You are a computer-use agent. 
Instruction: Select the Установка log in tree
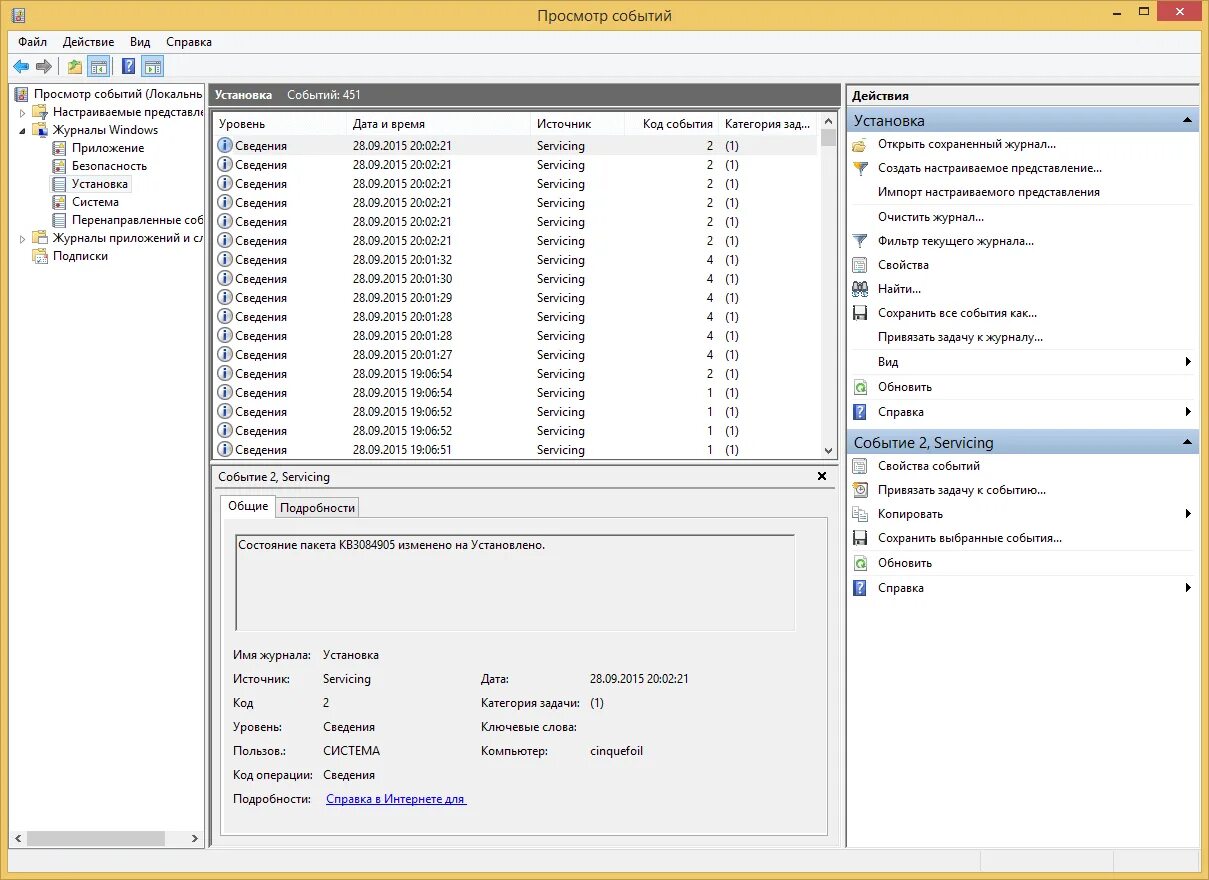click(x=100, y=184)
